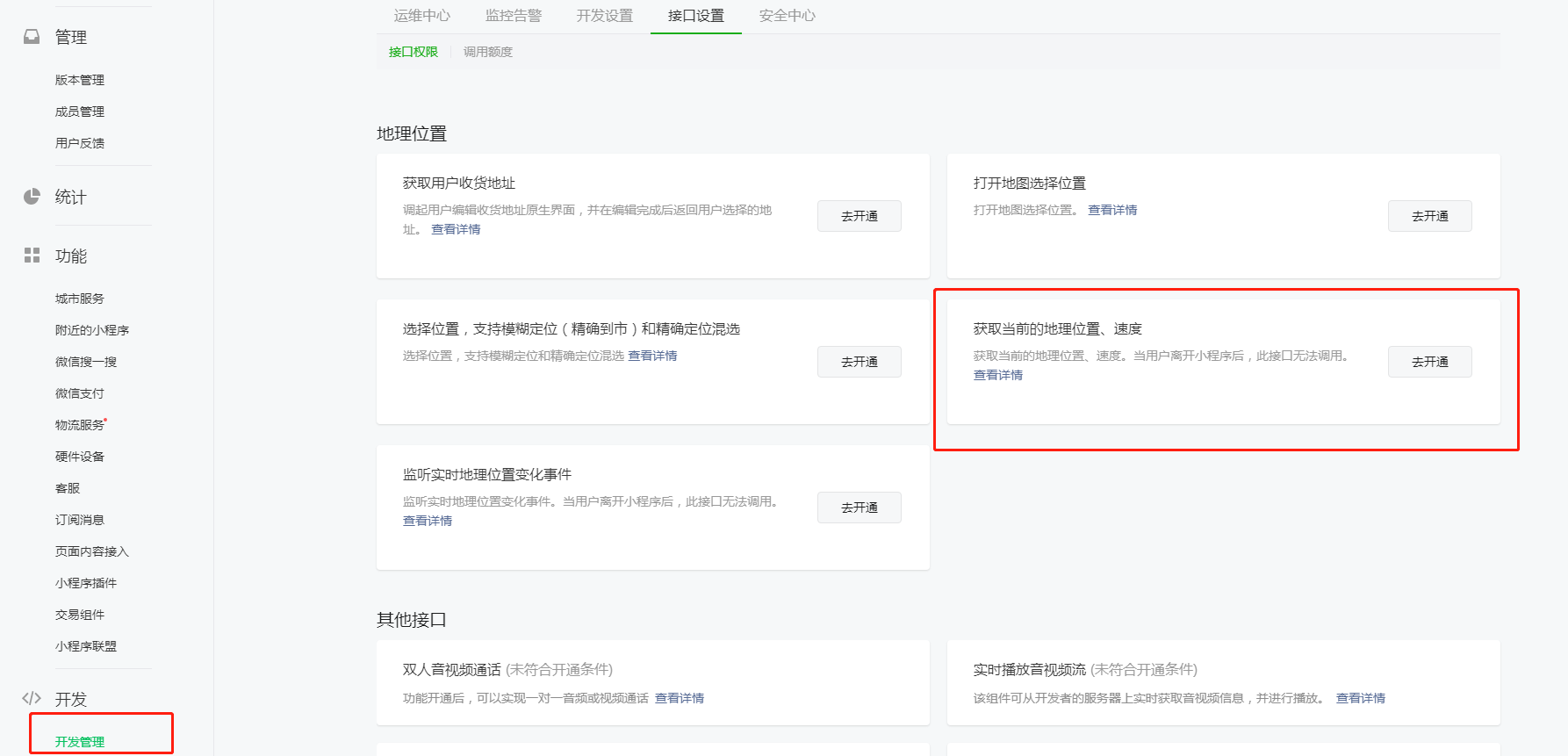Click 去开通 for 获取用户收货地址
The width and height of the screenshot is (1568, 756).
point(860,216)
